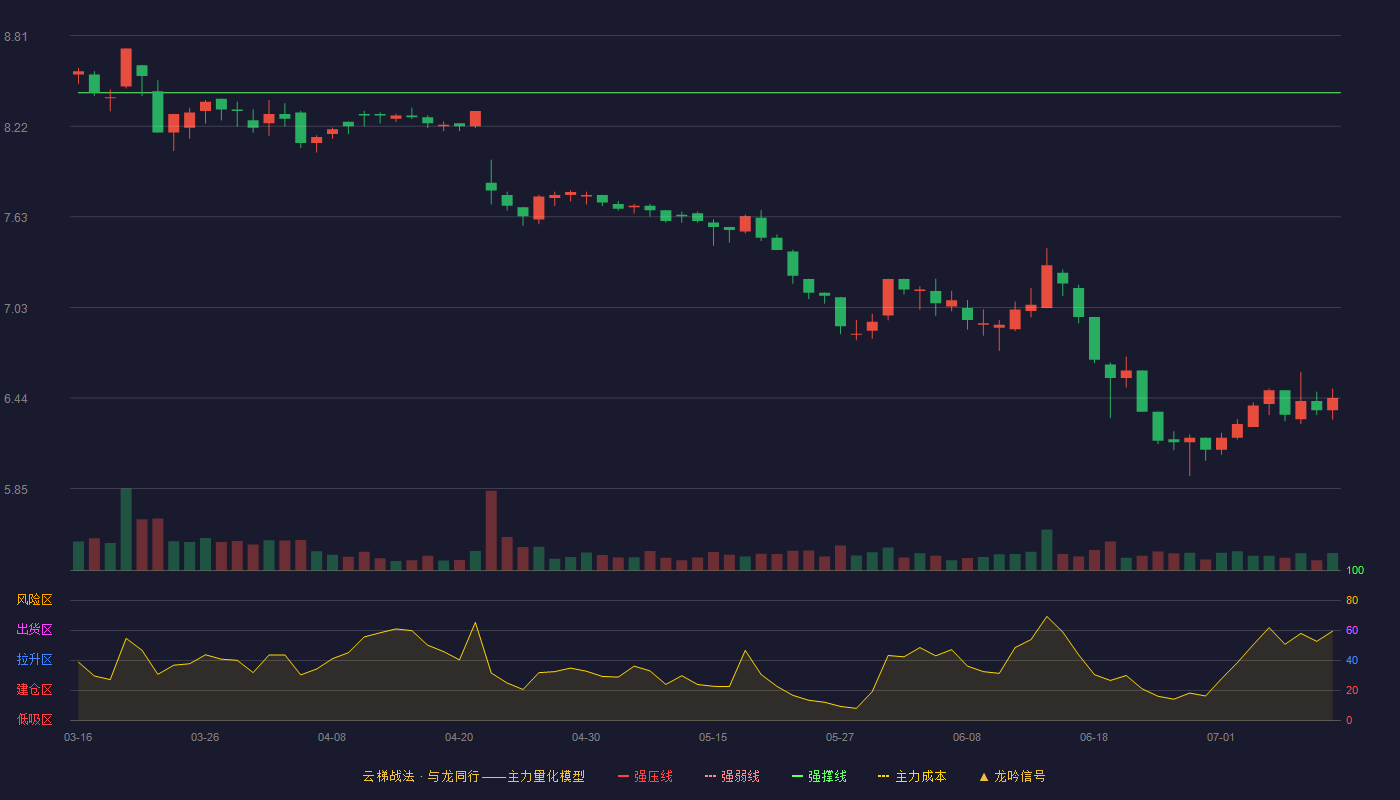1400x800 pixels.
Task: Click the 7.03 price axis label
Action: point(16,309)
